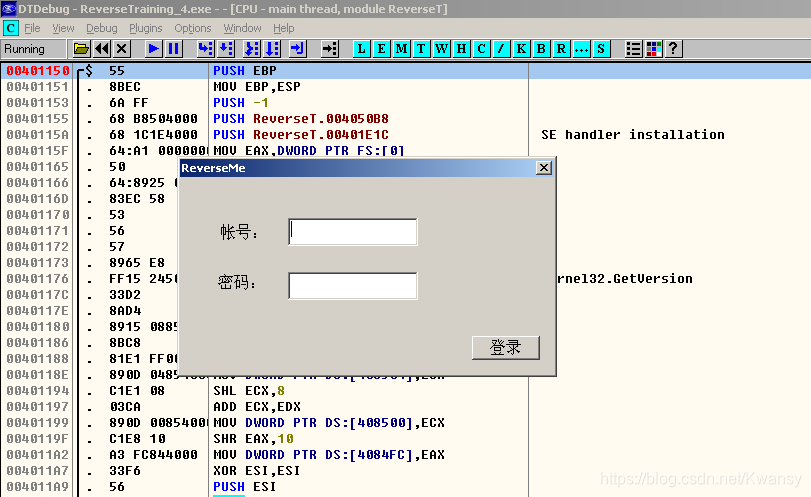Click XOR ESI,ESI instruction
This screenshot has height=497, width=811.
257,471
